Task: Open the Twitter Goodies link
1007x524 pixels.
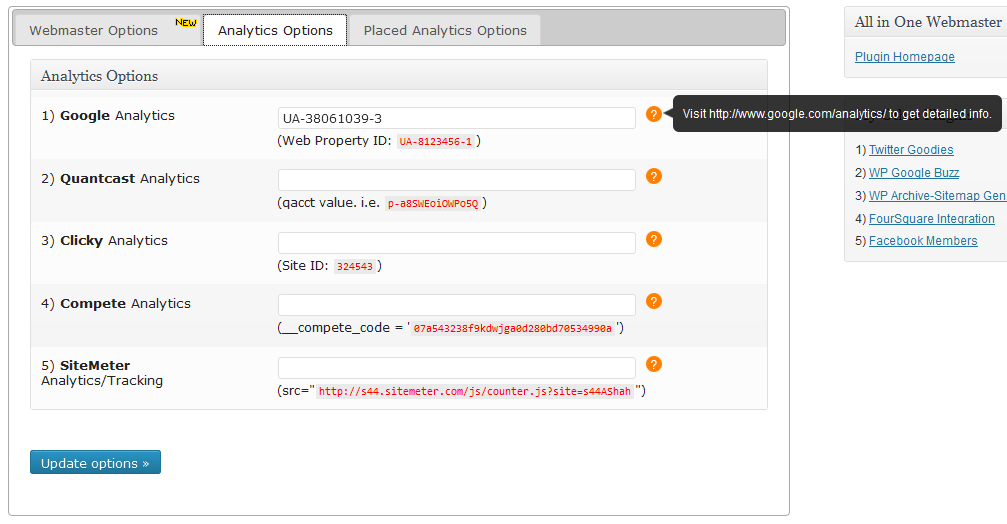Action: tap(911, 150)
